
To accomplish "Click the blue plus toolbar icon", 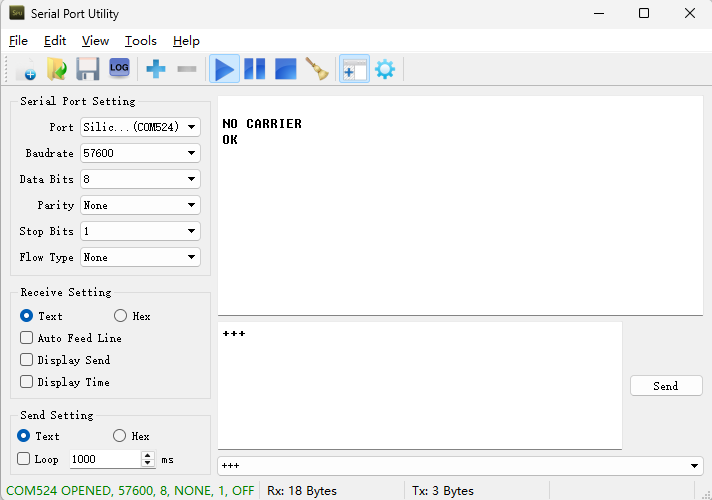I will 156,69.
